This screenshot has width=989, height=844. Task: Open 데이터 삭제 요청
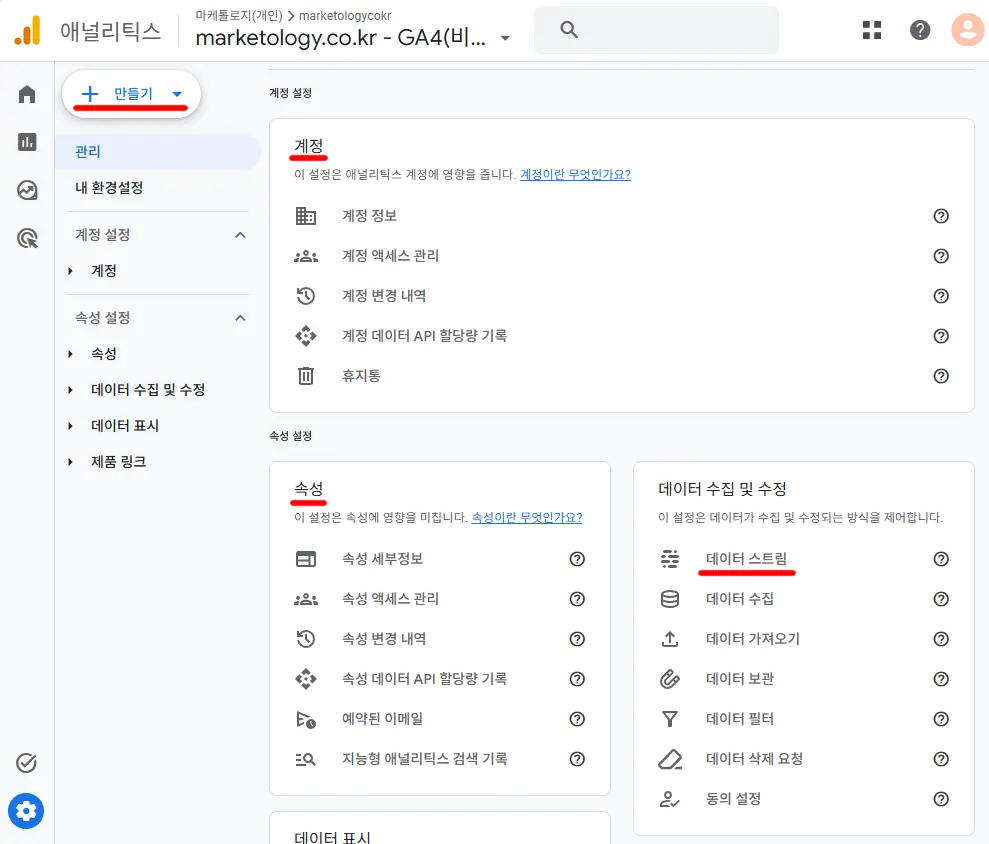click(x=754, y=759)
